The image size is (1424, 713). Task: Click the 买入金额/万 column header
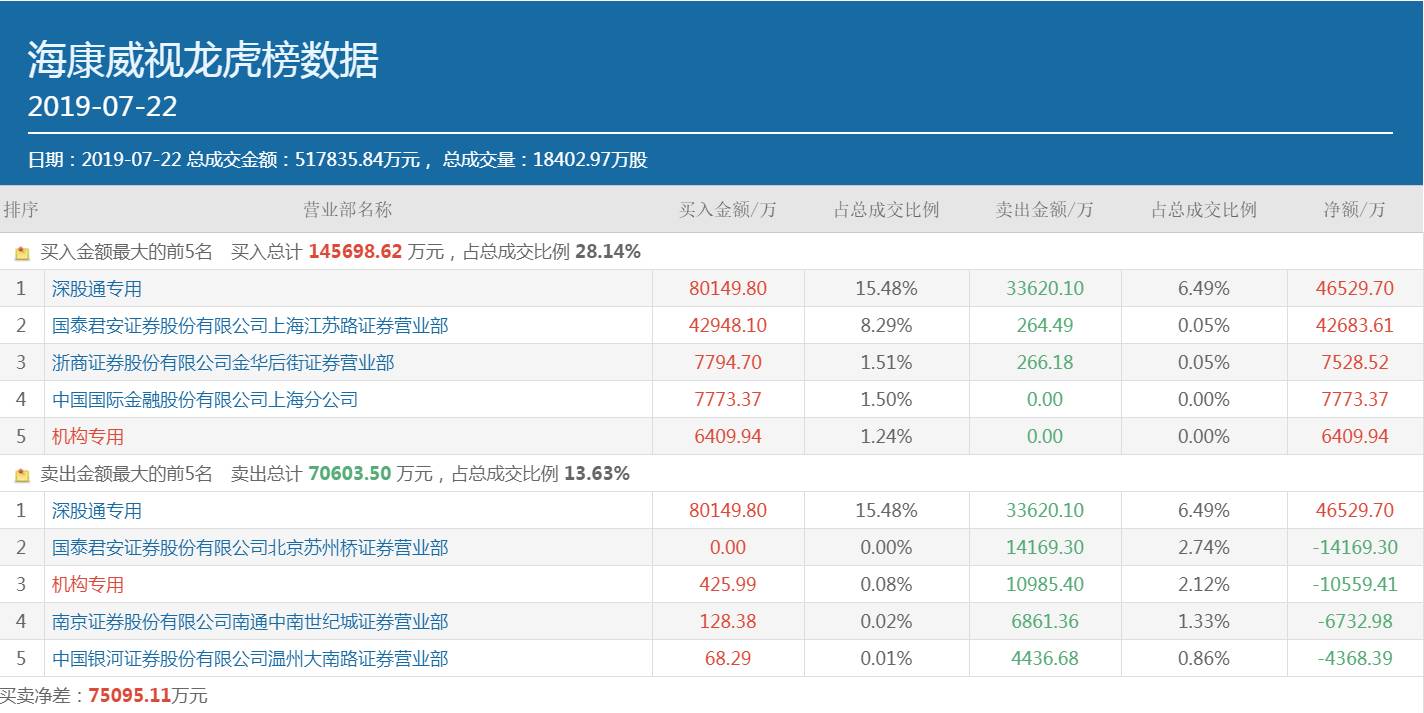pyautogui.click(x=728, y=210)
